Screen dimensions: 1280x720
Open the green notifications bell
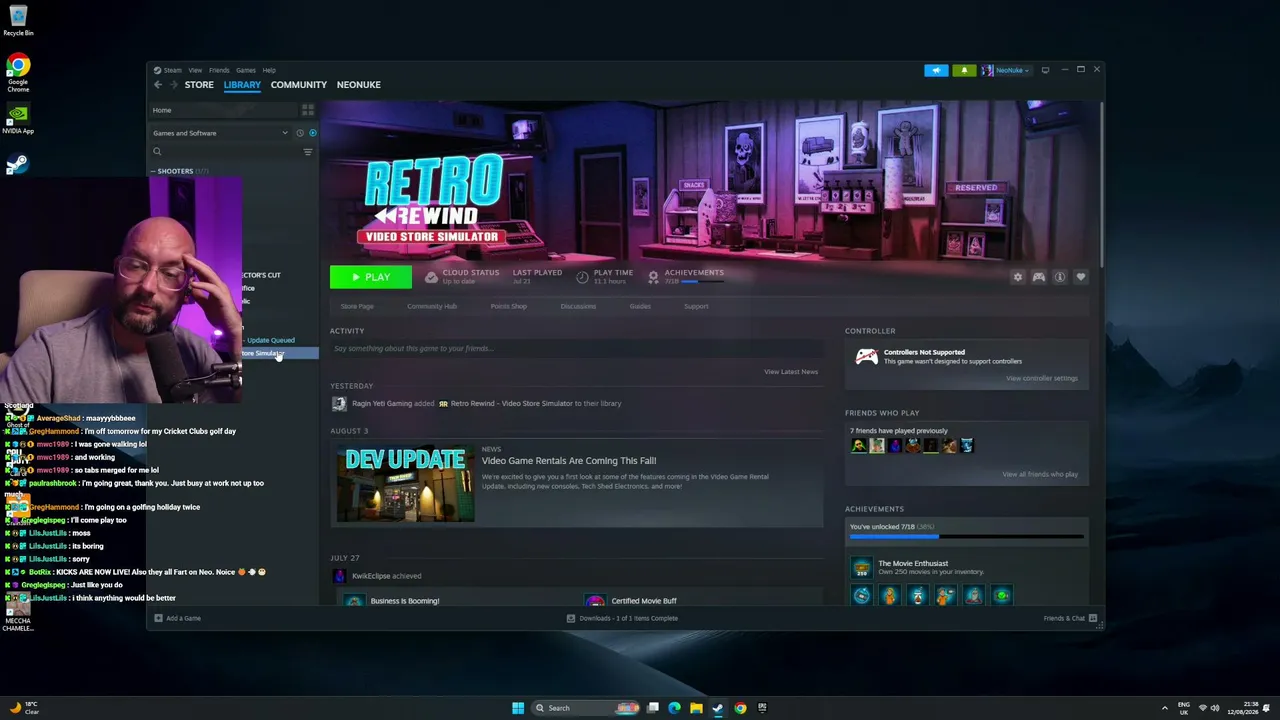tap(964, 70)
